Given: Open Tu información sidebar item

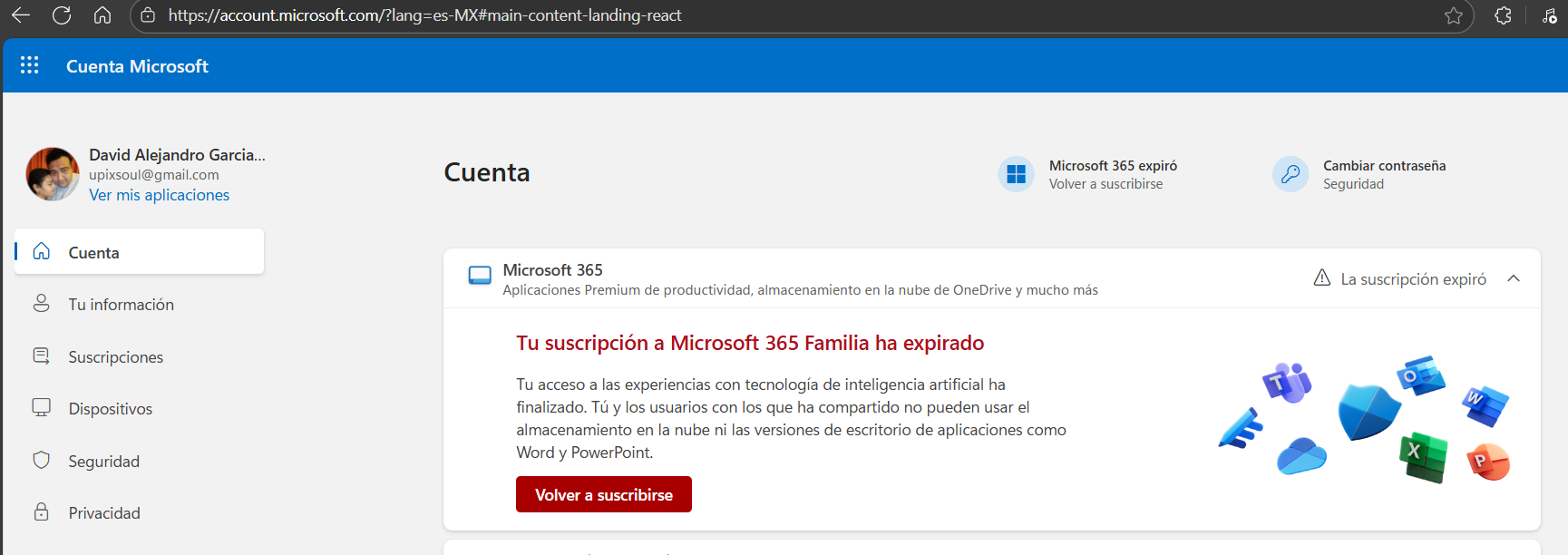Looking at the screenshot, I should pos(140,304).
